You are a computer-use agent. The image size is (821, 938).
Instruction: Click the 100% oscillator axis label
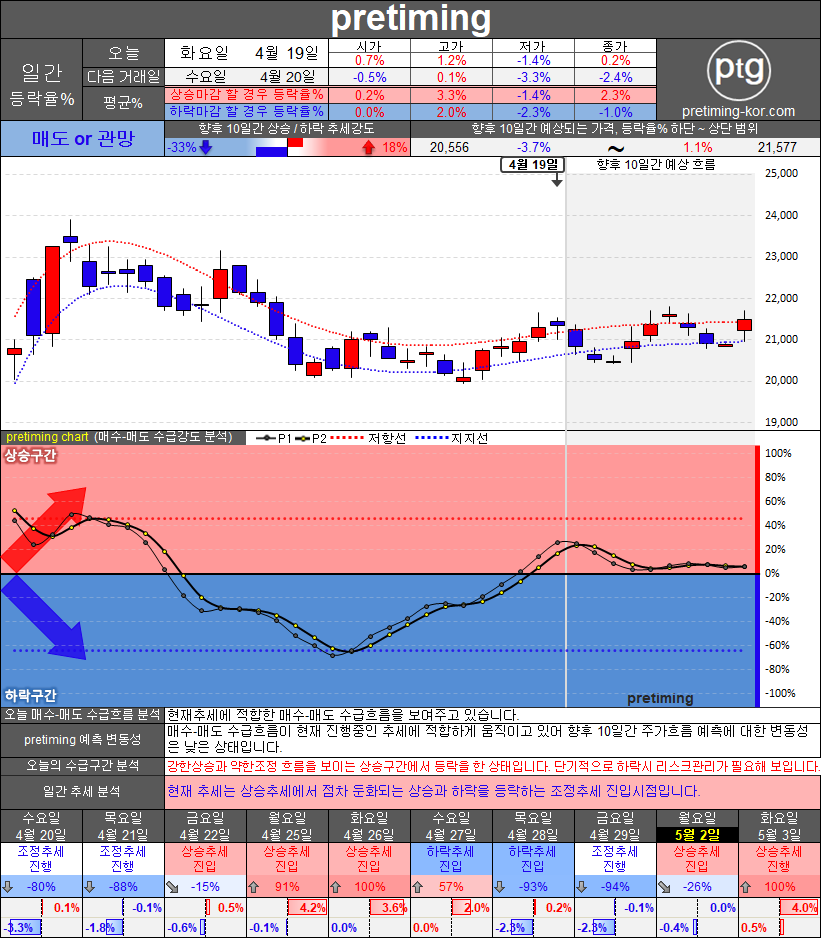point(778,453)
